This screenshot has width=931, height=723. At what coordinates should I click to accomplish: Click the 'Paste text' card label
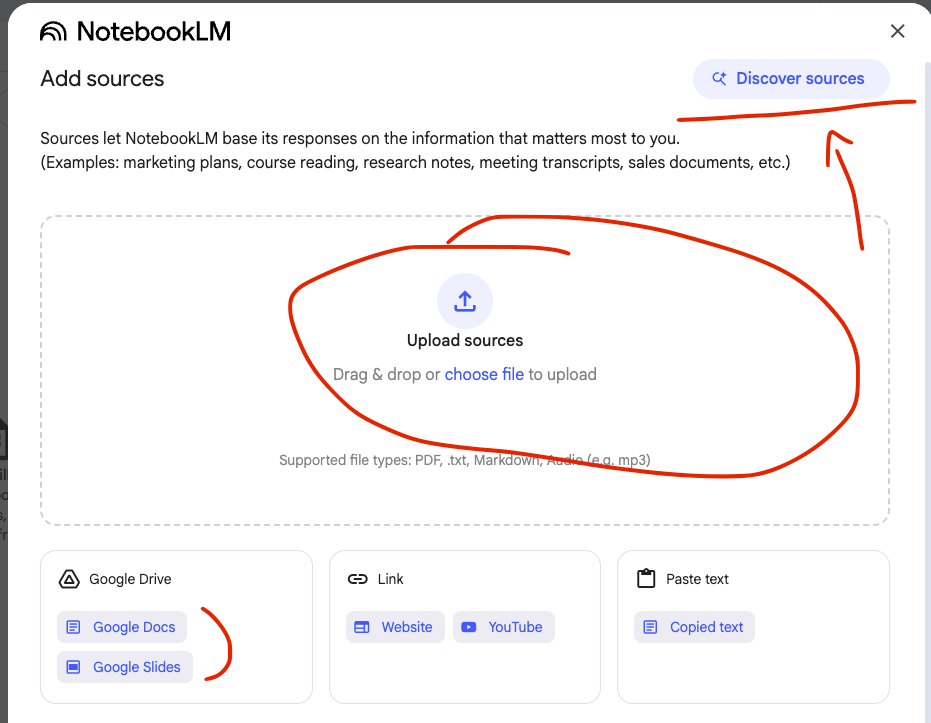697,579
